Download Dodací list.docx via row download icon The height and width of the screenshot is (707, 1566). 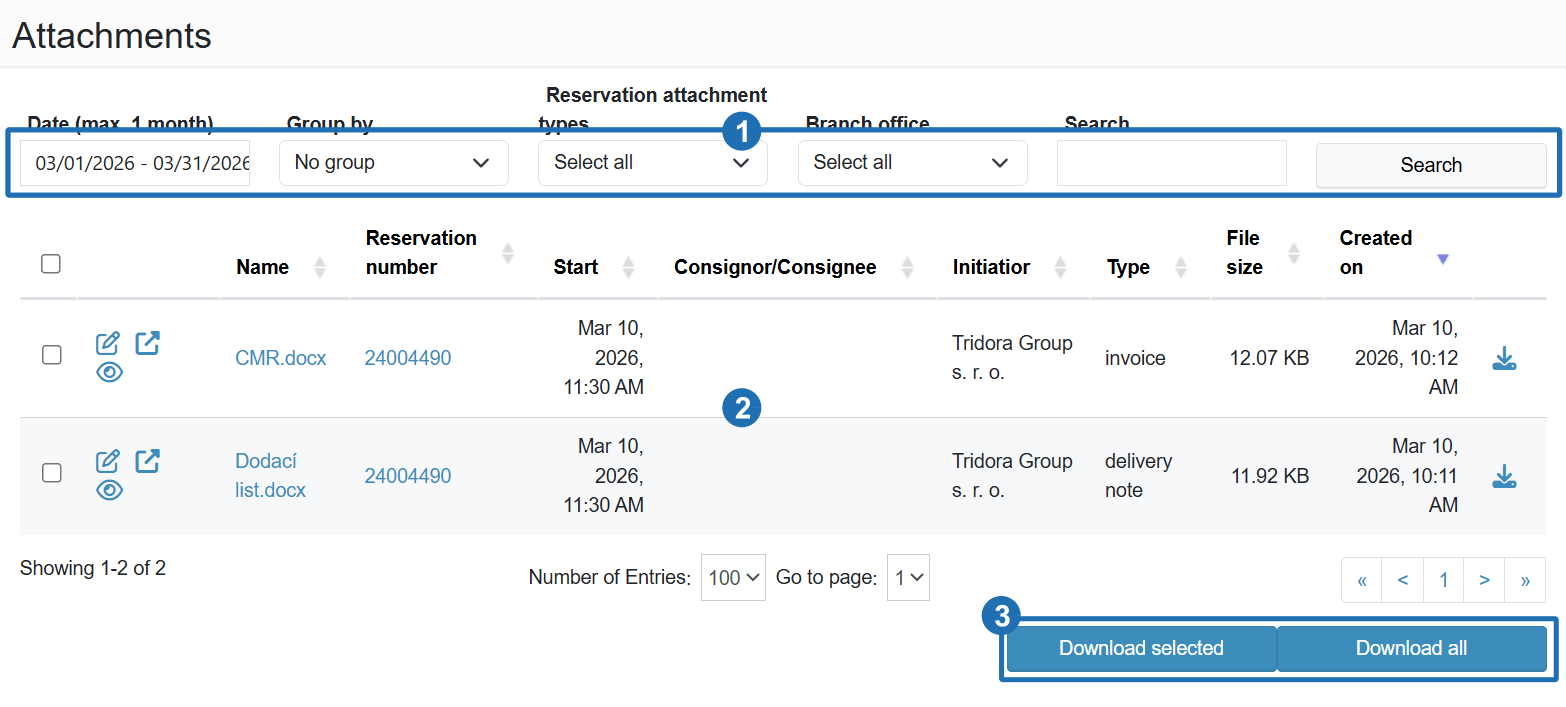click(x=1504, y=476)
